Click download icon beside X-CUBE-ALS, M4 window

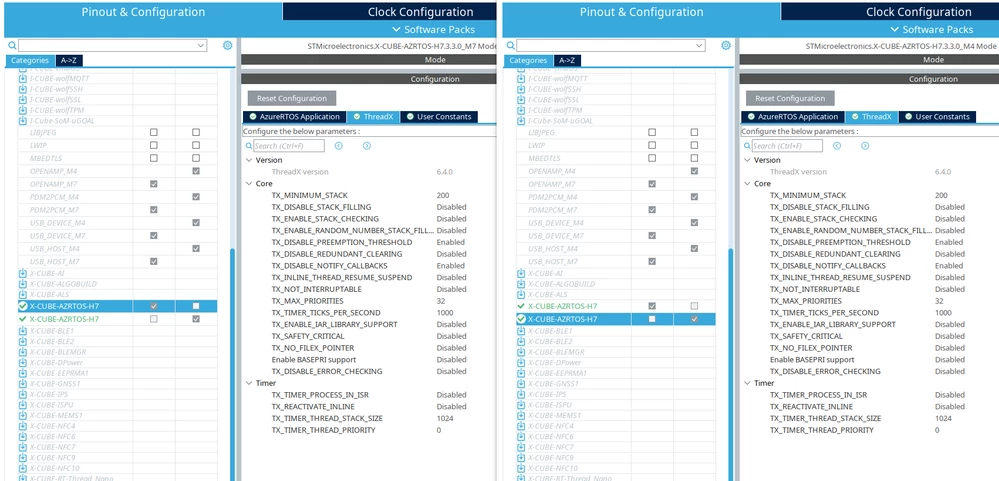coord(521,294)
